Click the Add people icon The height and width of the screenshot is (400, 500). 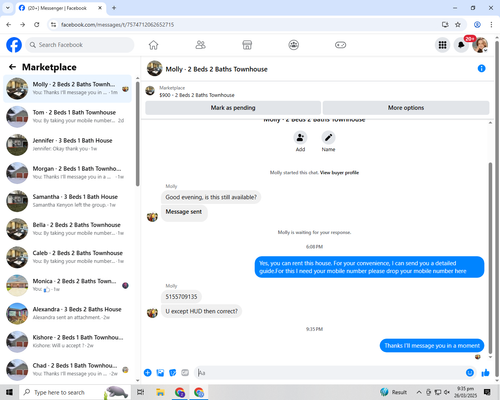[x=300, y=137]
